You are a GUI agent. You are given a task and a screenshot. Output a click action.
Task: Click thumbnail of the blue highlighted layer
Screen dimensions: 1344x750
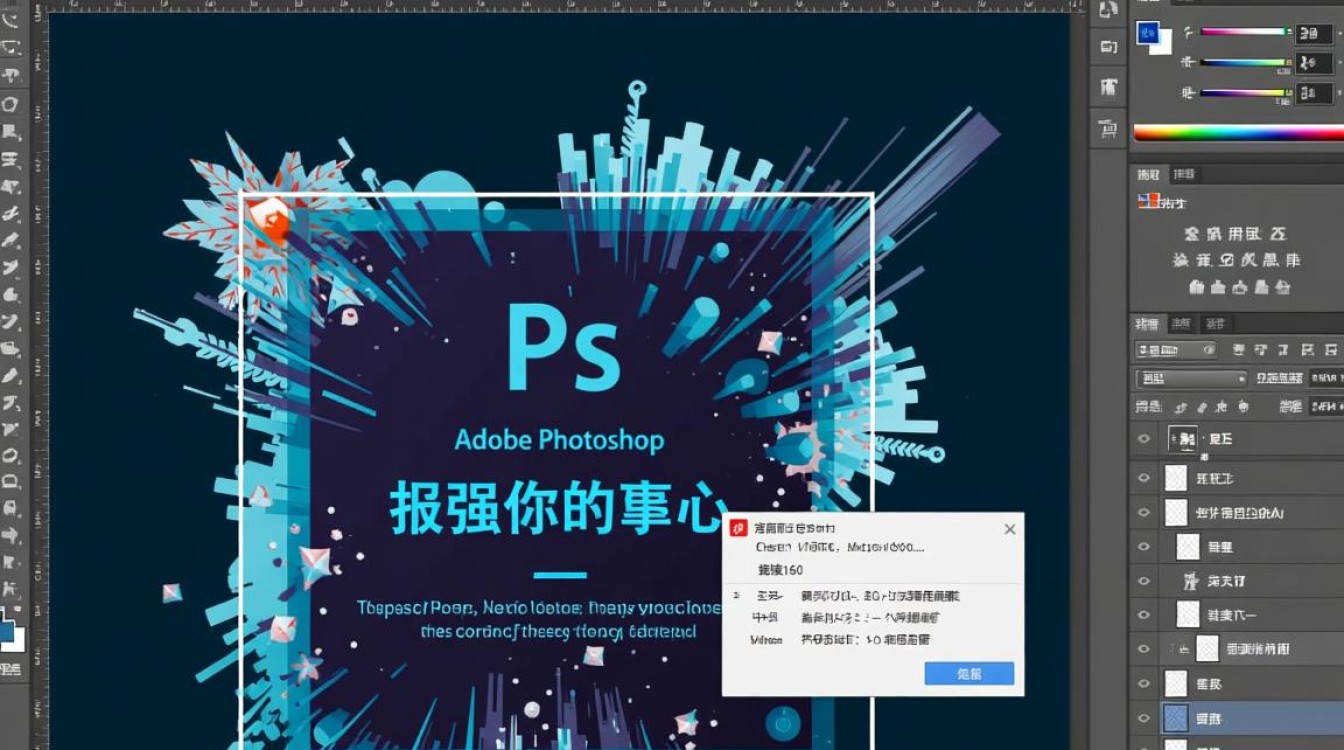pos(1177,718)
